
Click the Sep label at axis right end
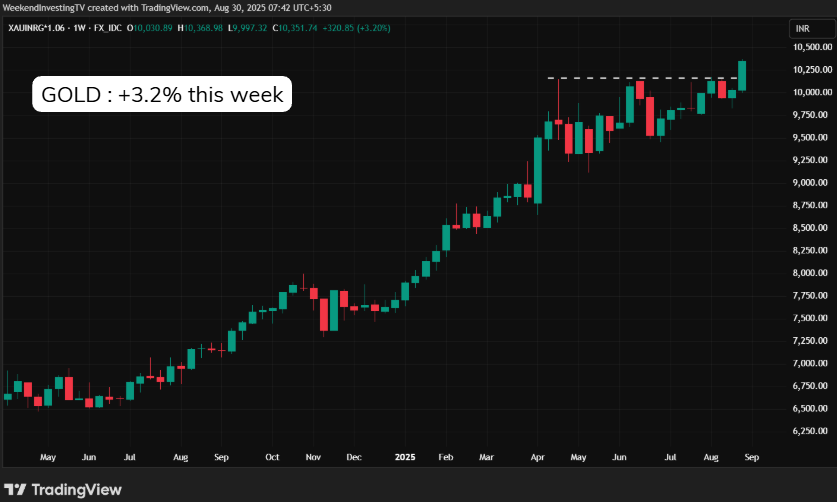click(752, 457)
